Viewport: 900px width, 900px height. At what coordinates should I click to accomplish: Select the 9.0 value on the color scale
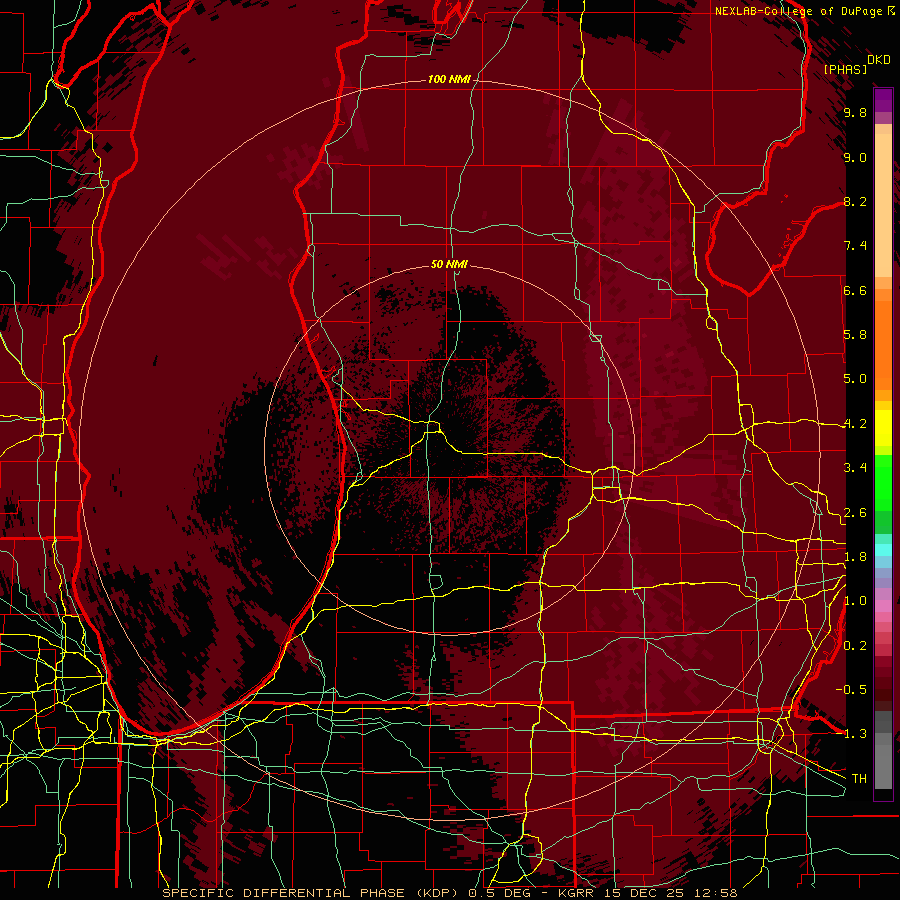coord(855,157)
